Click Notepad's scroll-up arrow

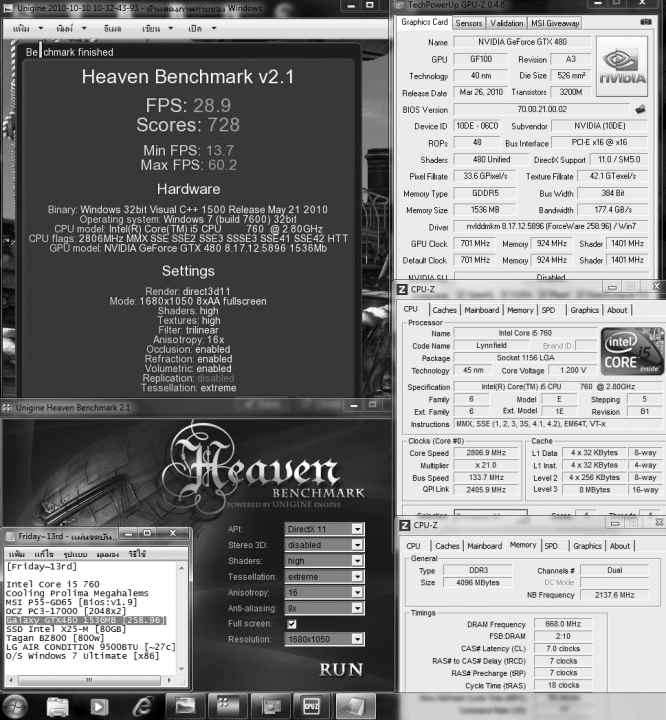click(x=182, y=568)
